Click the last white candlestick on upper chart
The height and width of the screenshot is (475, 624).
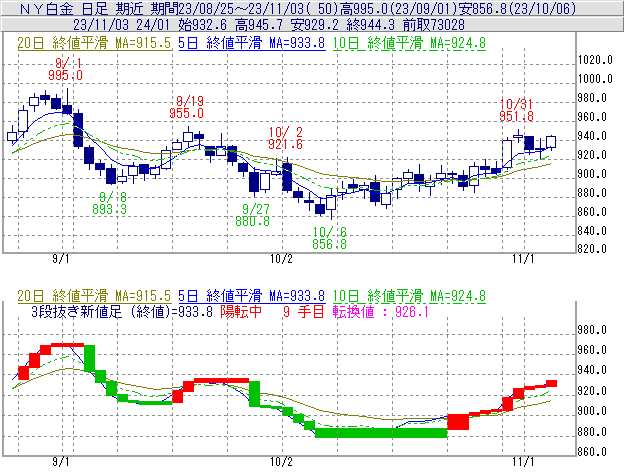(551, 142)
